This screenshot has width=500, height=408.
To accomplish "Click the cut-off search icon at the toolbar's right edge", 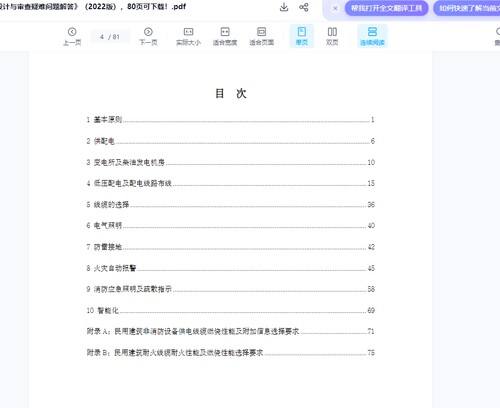I will [x=497, y=36].
